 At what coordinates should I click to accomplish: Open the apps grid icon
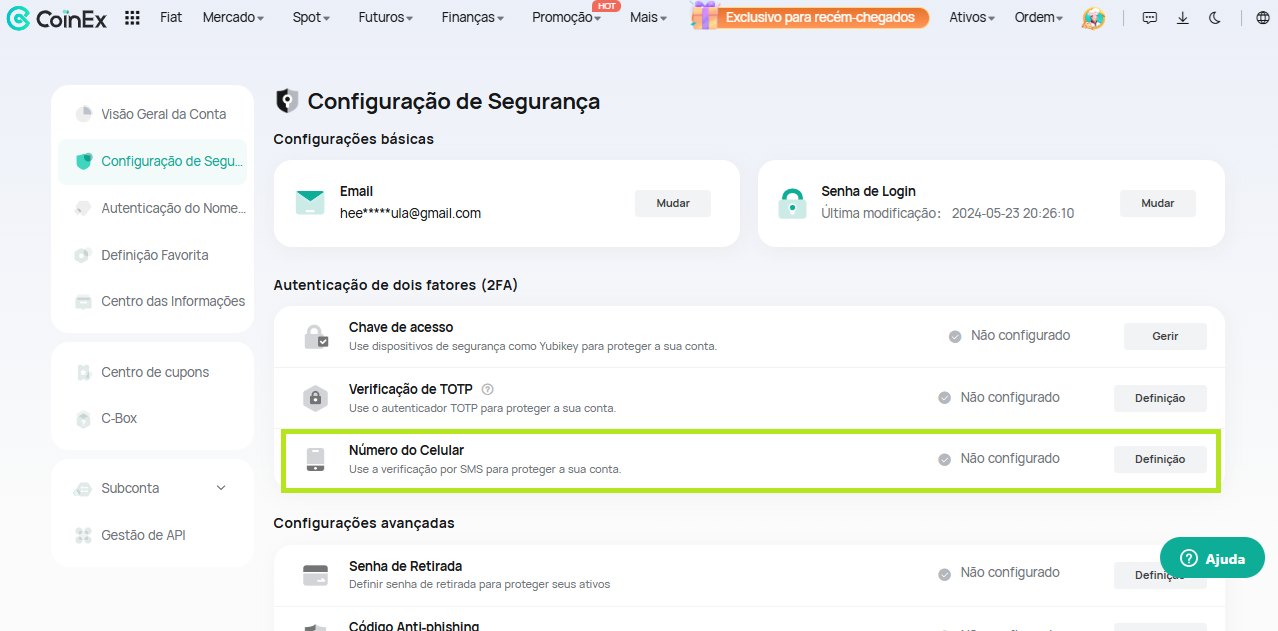point(132,18)
